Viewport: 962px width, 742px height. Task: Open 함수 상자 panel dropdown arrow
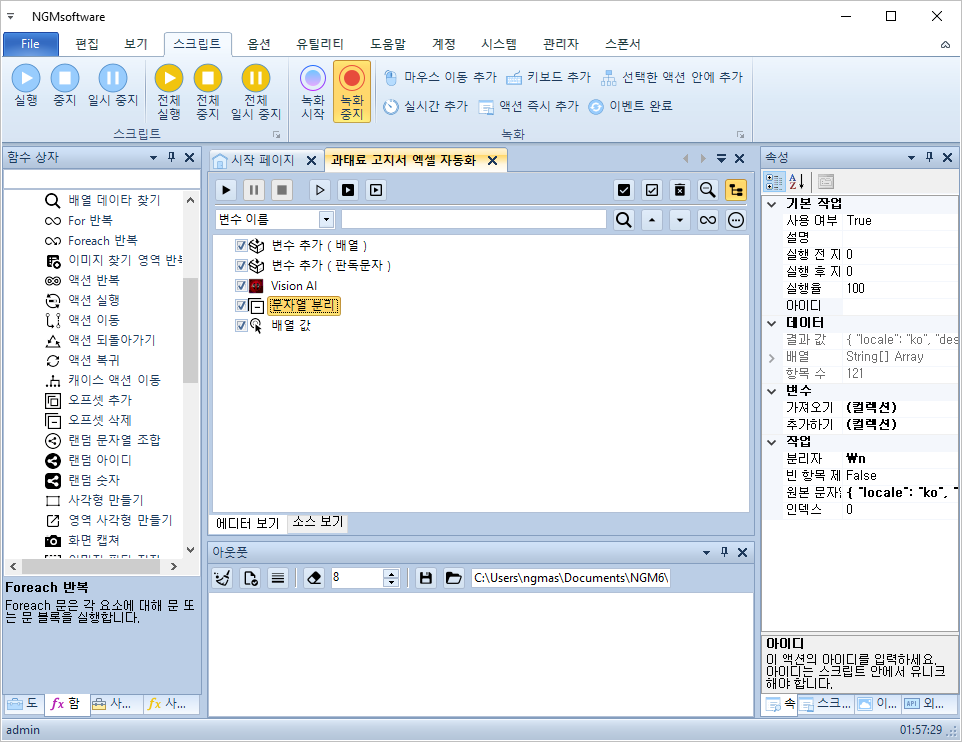[x=153, y=158]
